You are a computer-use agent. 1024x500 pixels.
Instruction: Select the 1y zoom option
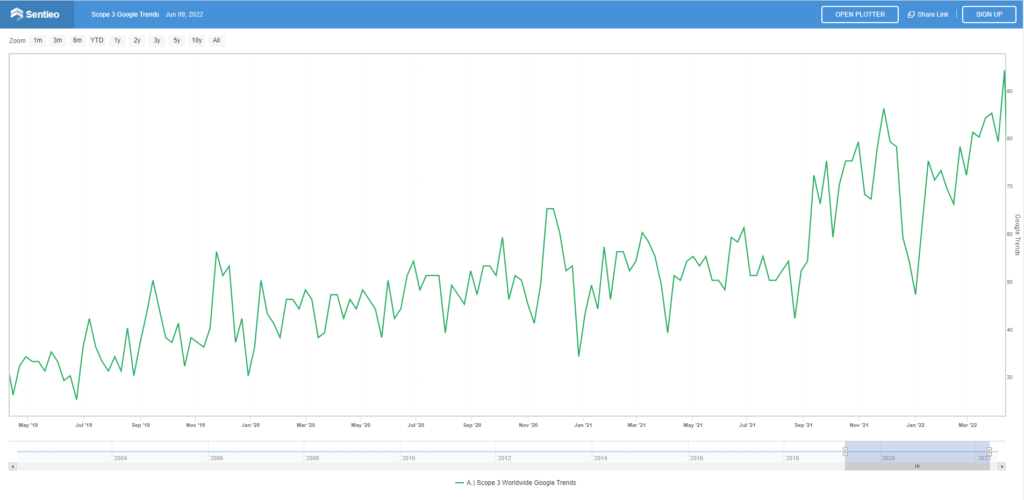pos(117,40)
